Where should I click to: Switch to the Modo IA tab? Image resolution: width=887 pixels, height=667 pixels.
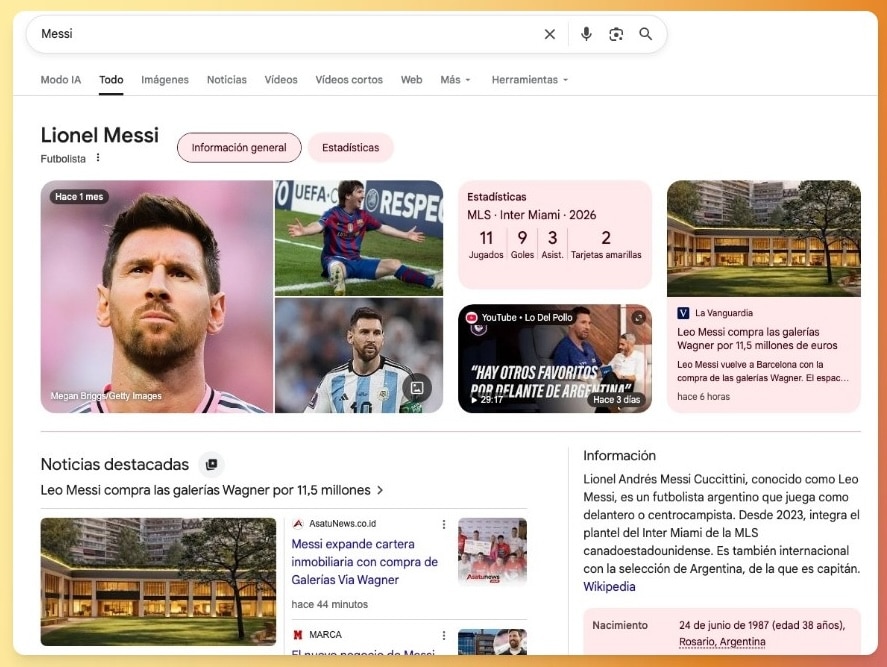tap(61, 80)
